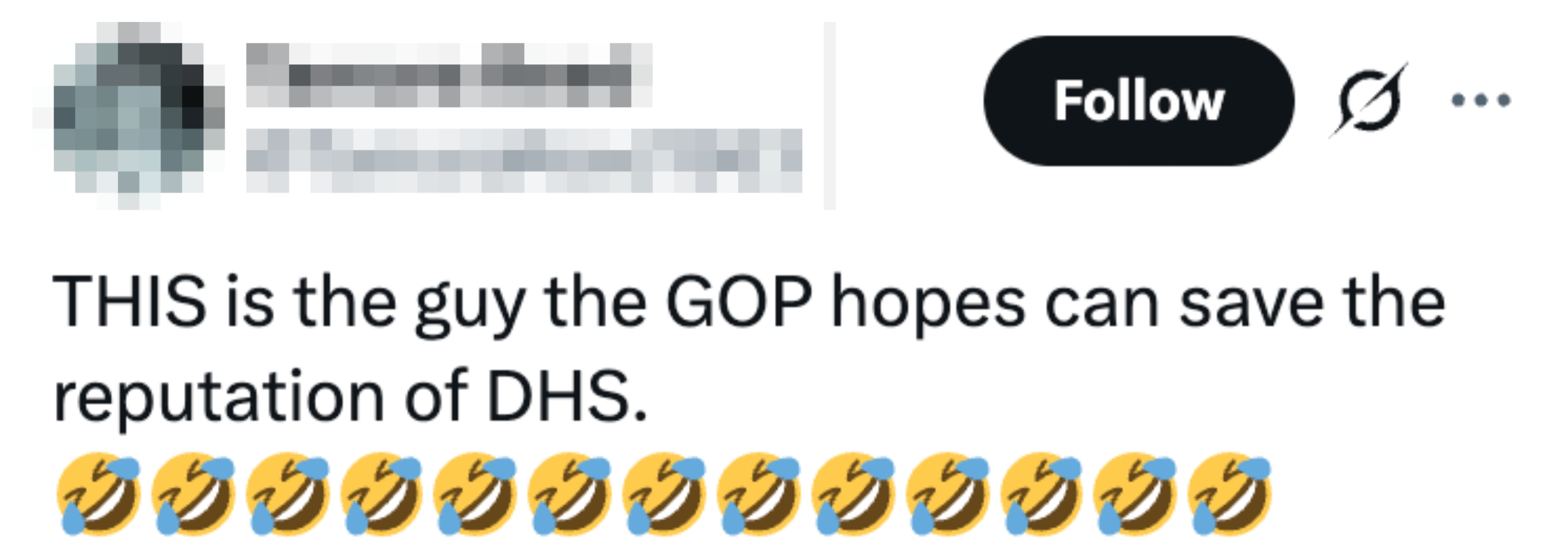Screen dimensions: 1568x550
Task: Click the black Follow button
Action: (1139, 101)
